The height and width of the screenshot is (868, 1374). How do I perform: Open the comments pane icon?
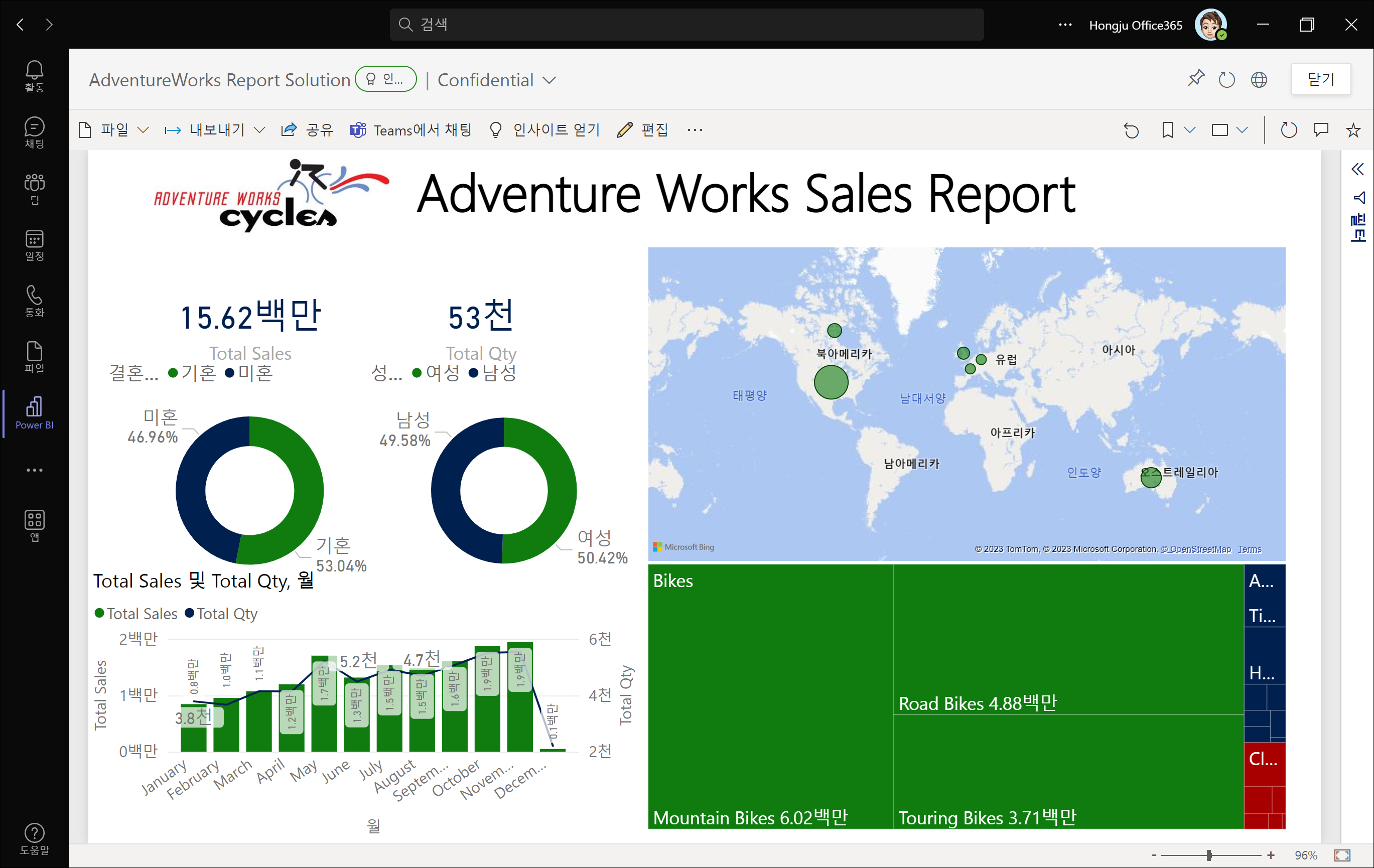coord(1321,130)
